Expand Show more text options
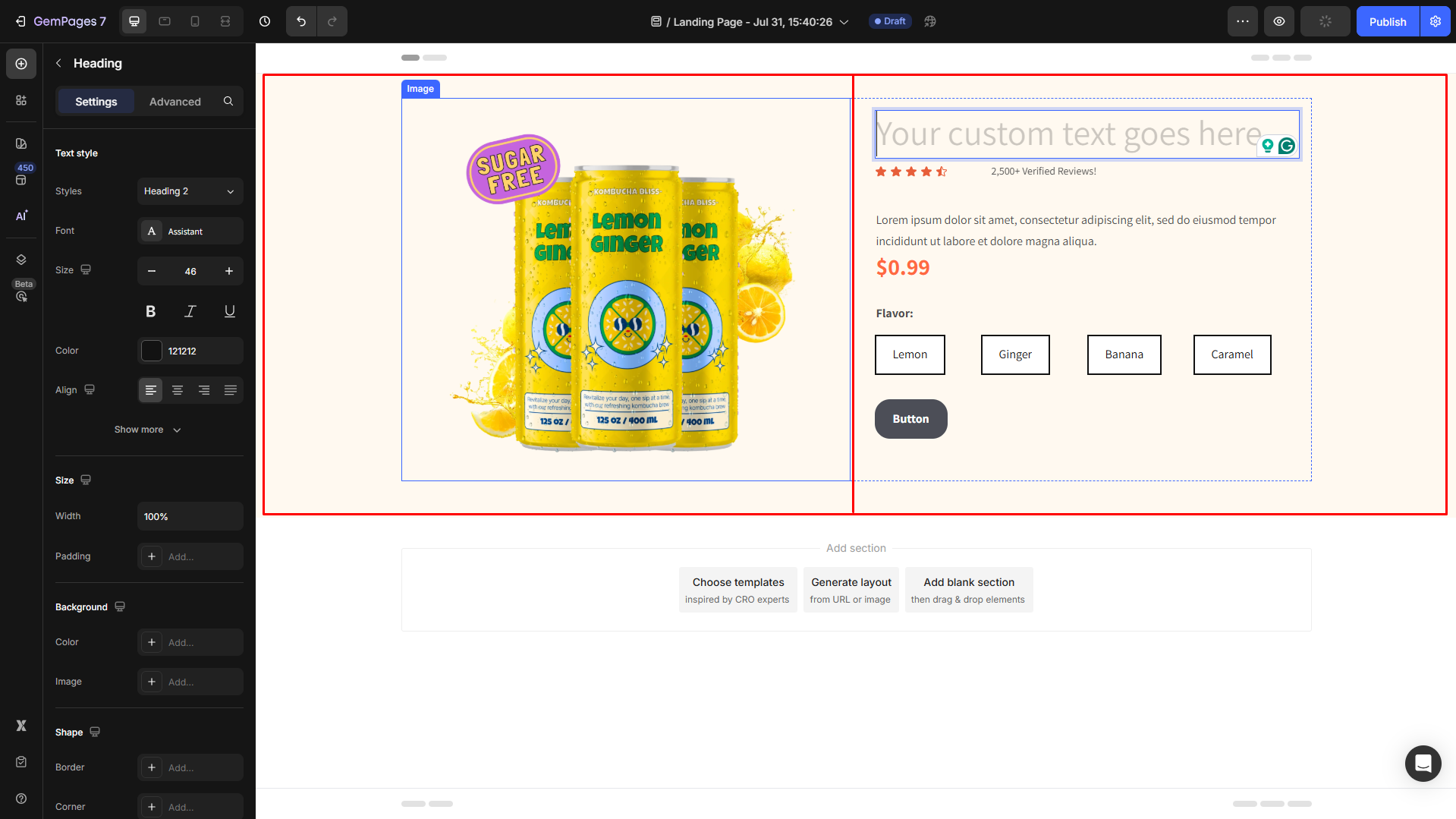The width and height of the screenshot is (1456, 819). tap(148, 430)
